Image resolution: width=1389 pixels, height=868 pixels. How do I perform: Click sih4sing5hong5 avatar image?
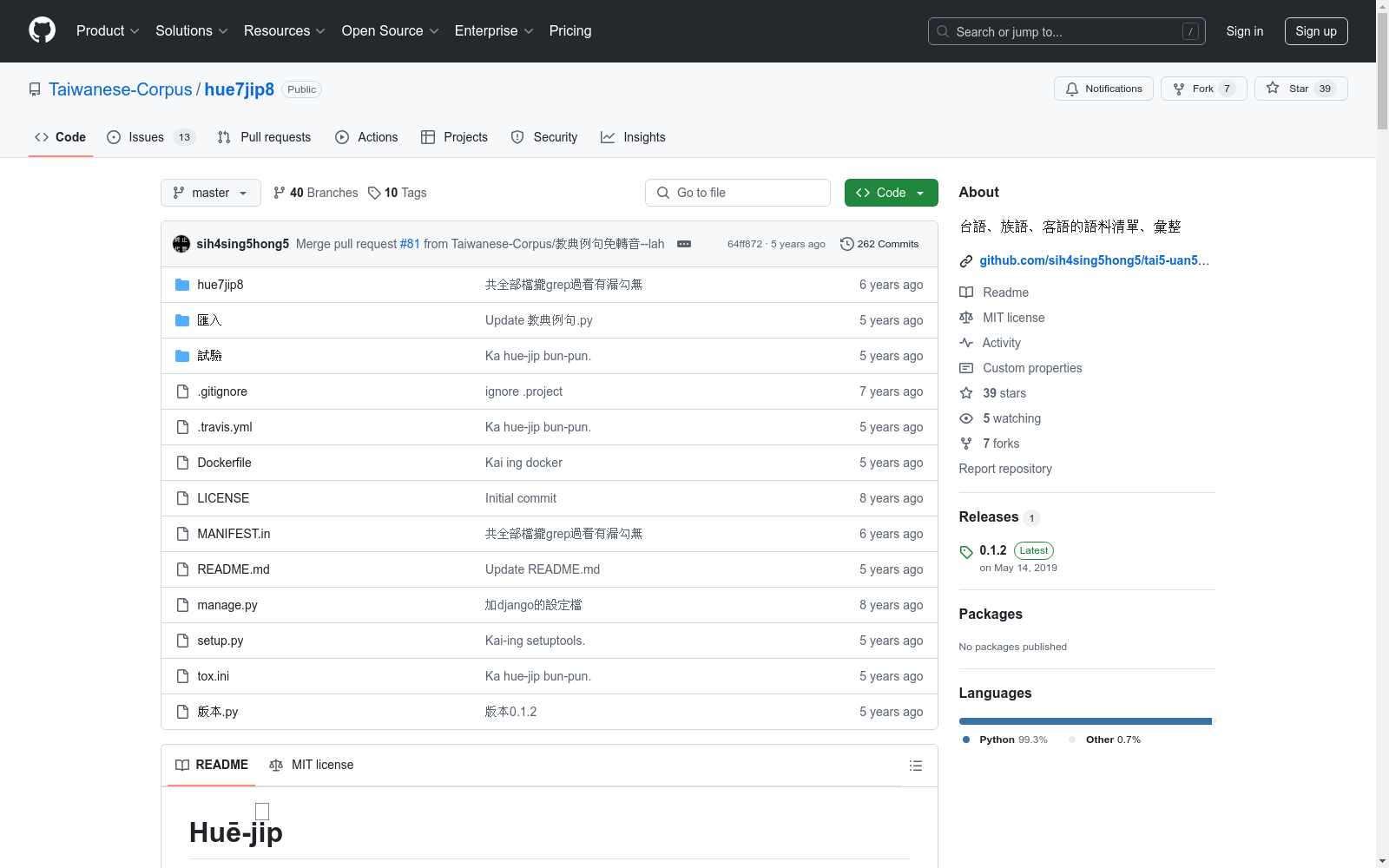(x=181, y=244)
